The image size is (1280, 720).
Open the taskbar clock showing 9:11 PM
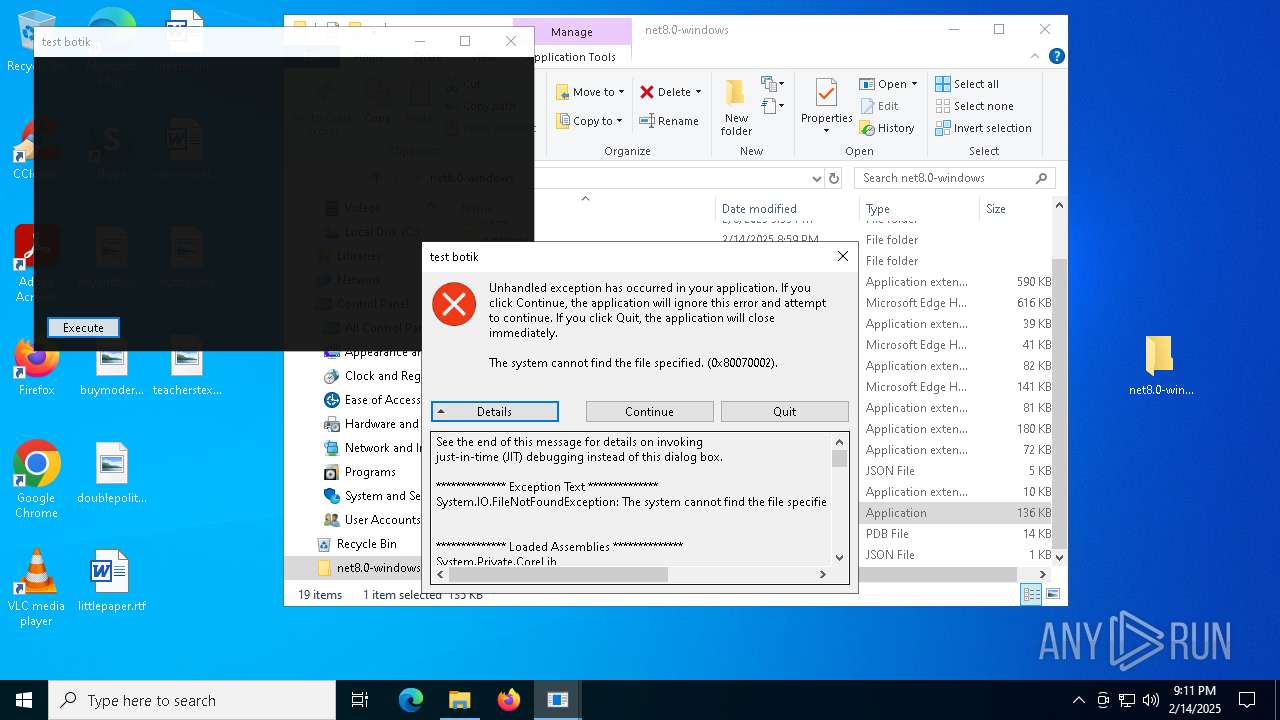[x=1195, y=700]
